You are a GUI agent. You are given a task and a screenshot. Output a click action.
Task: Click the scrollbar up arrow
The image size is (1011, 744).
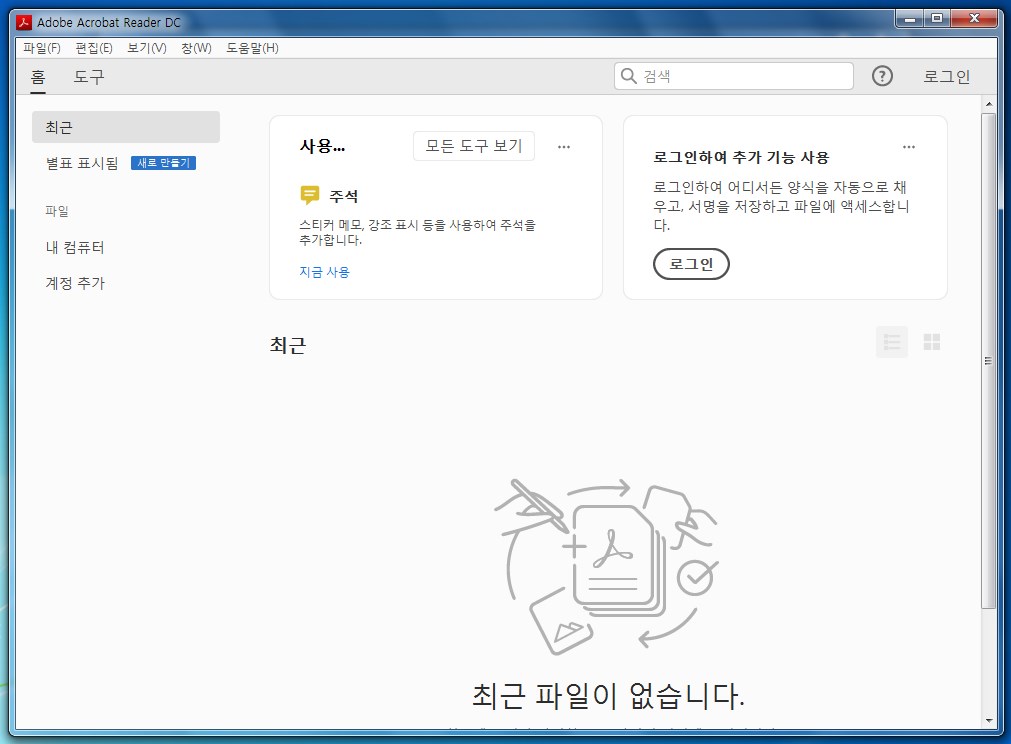pyautogui.click(x=988, y=104)
